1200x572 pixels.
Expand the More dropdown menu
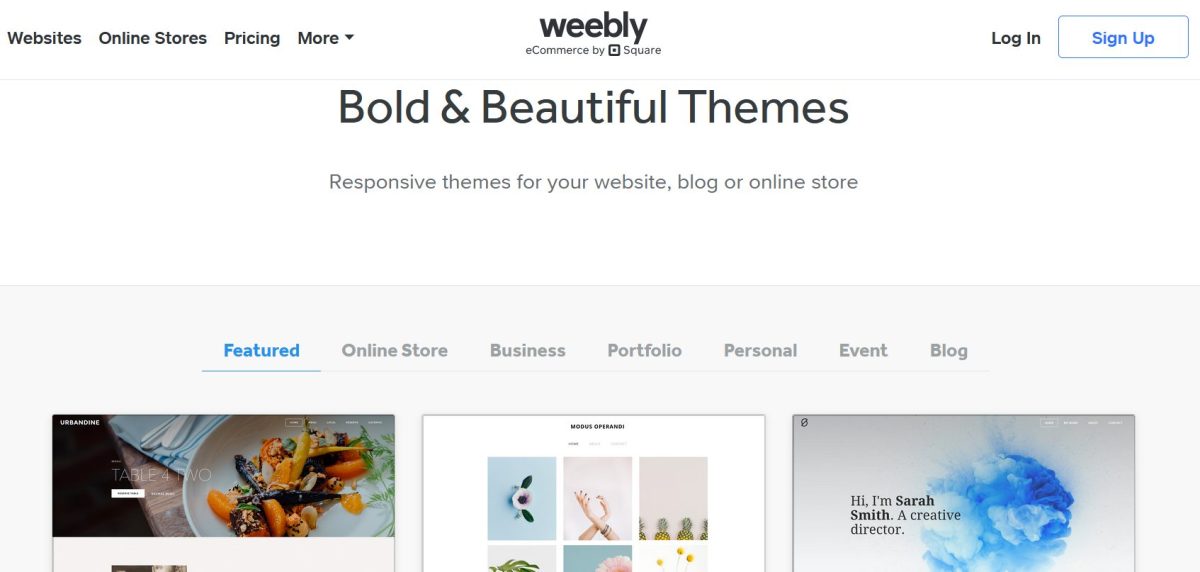(x=326, y=38)
